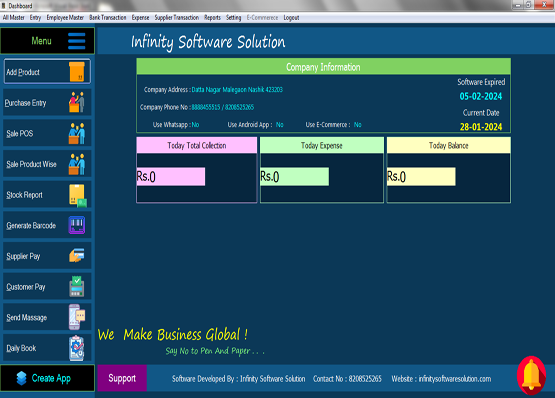Click the Today Total Collection Rs.0 field
Image resolution: width=555 pixels, height=398 pixels.
tap(171, 176)
